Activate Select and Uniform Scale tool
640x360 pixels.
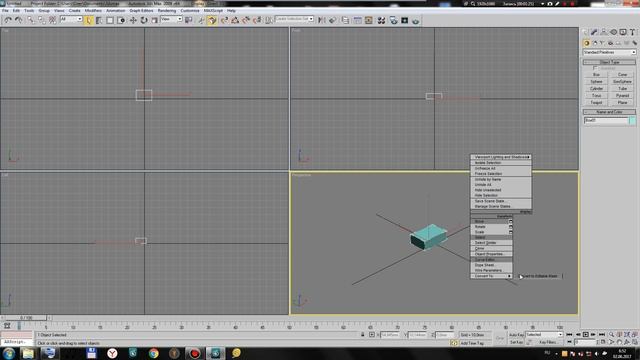155,20
